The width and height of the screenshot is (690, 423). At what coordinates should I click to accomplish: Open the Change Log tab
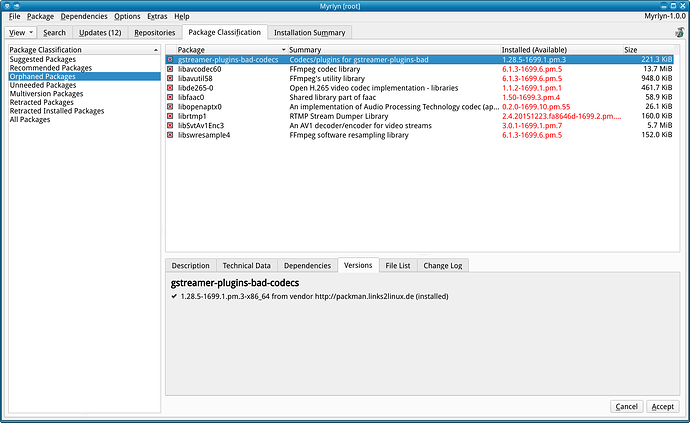(x=443, y=265)
